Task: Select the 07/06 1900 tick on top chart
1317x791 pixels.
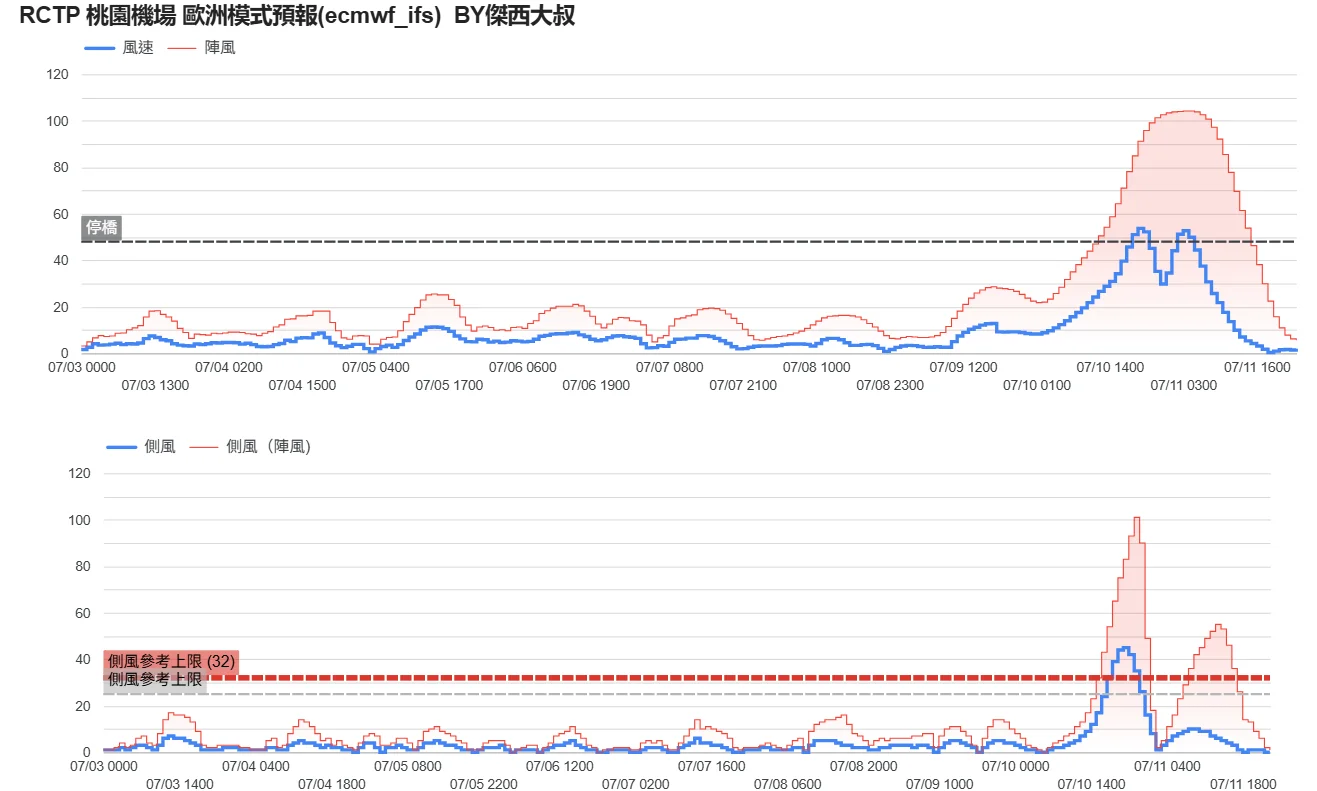Action: coord(596,384)
